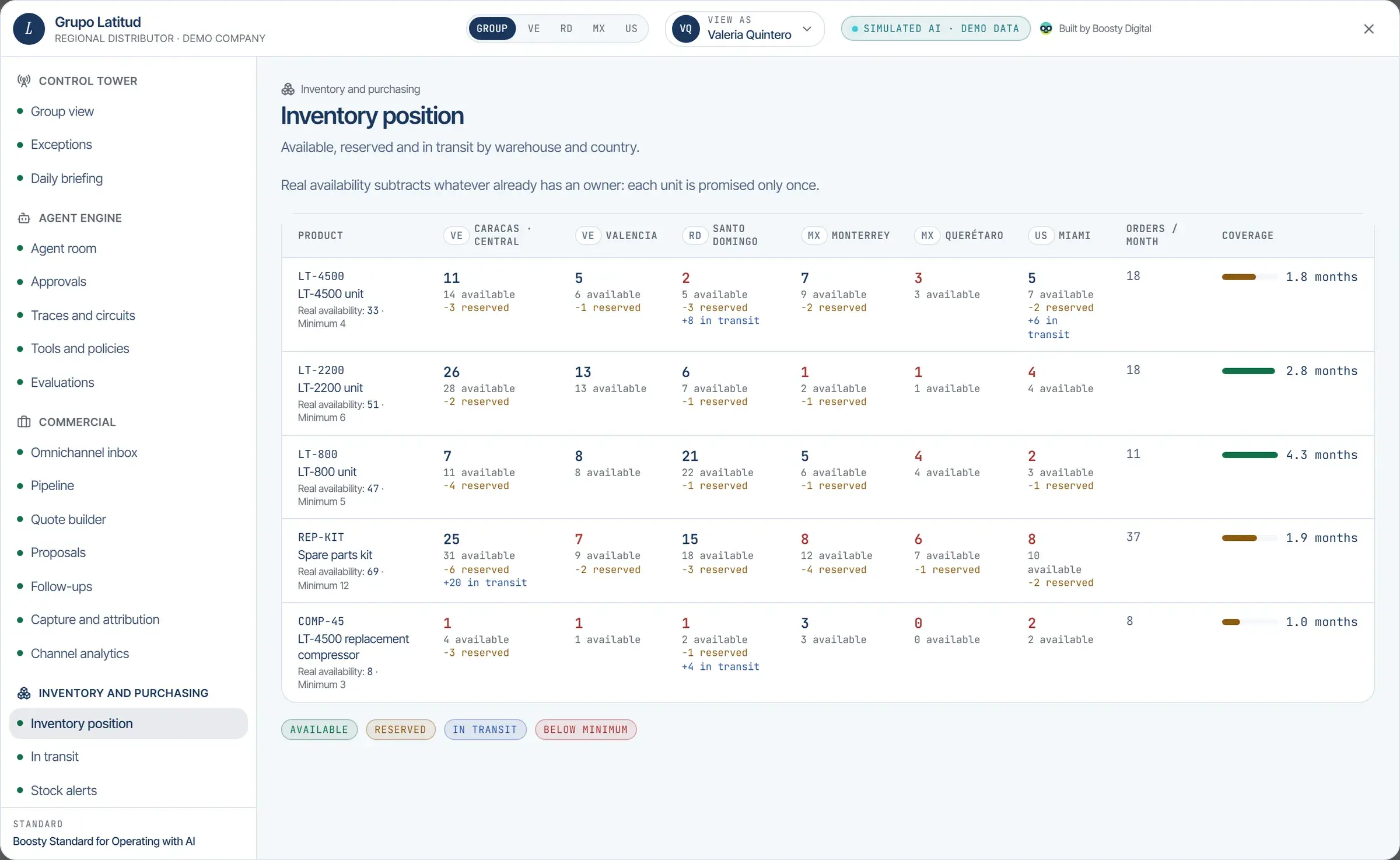
Task: Open the Quote builder
Action: (x=128, y=520)
